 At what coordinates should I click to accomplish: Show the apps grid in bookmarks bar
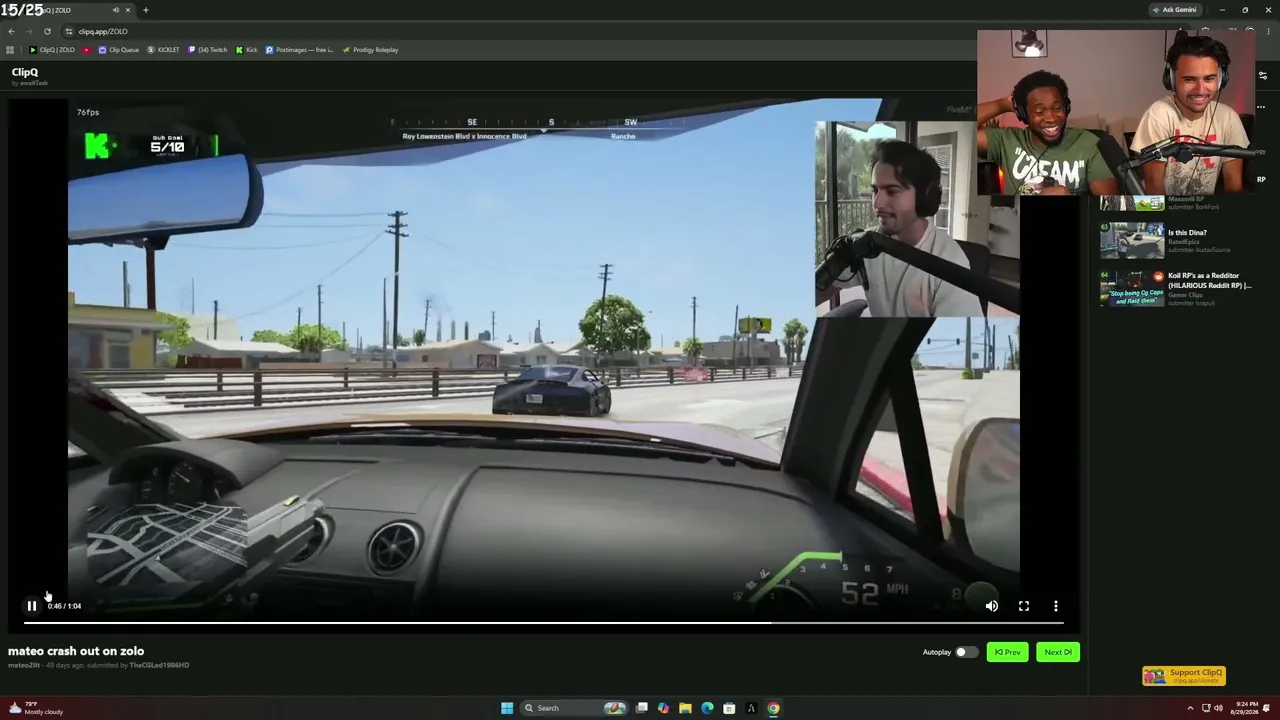(x=10, y=50)
